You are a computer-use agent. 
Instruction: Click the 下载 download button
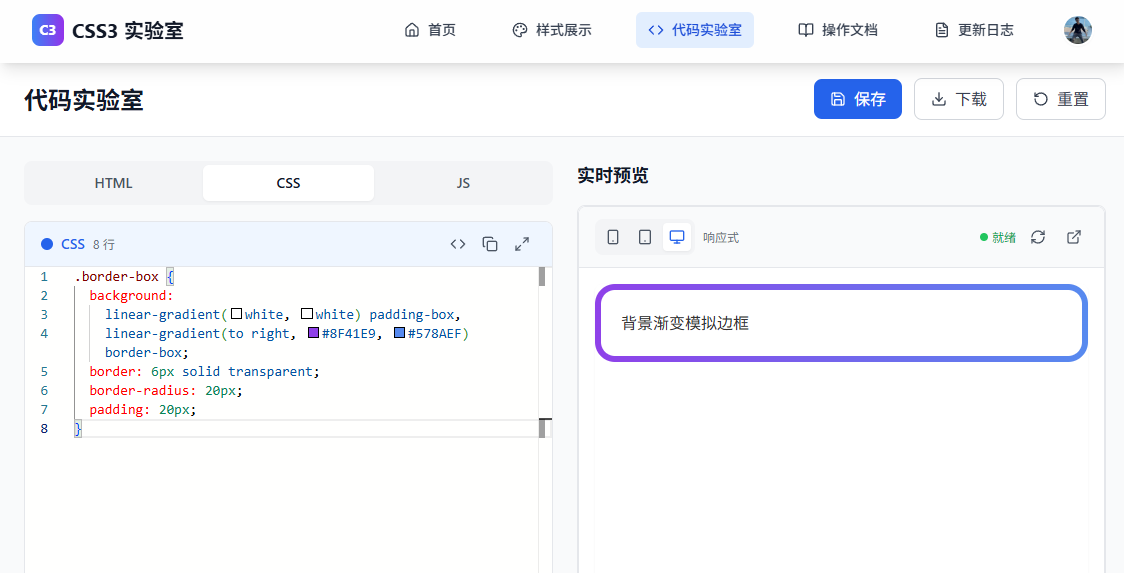point(959,99)
